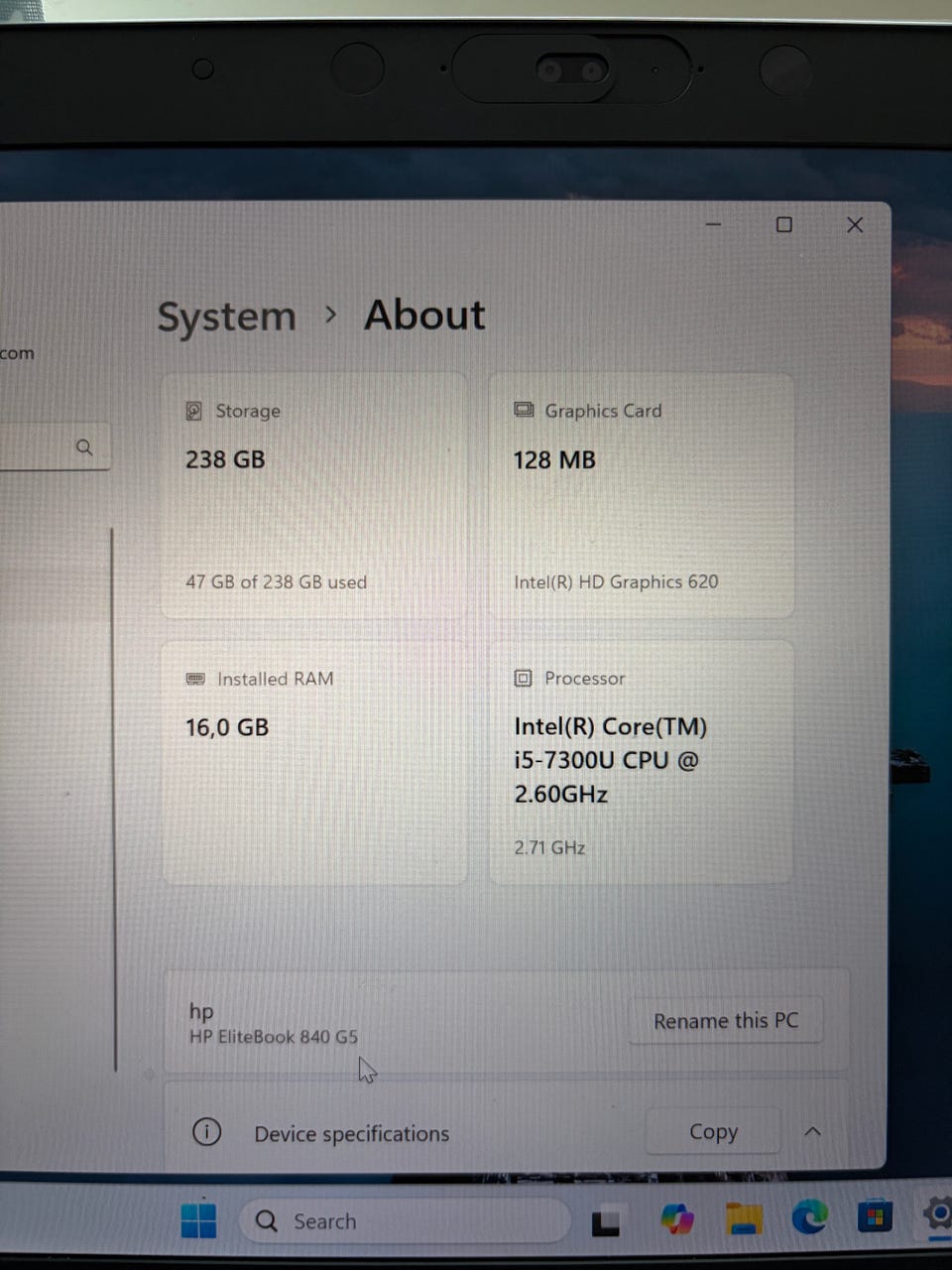The height and width of the screenshot is (1270, 952).
Task: Open File Explorer from the taskbar
Action: 744,1218
